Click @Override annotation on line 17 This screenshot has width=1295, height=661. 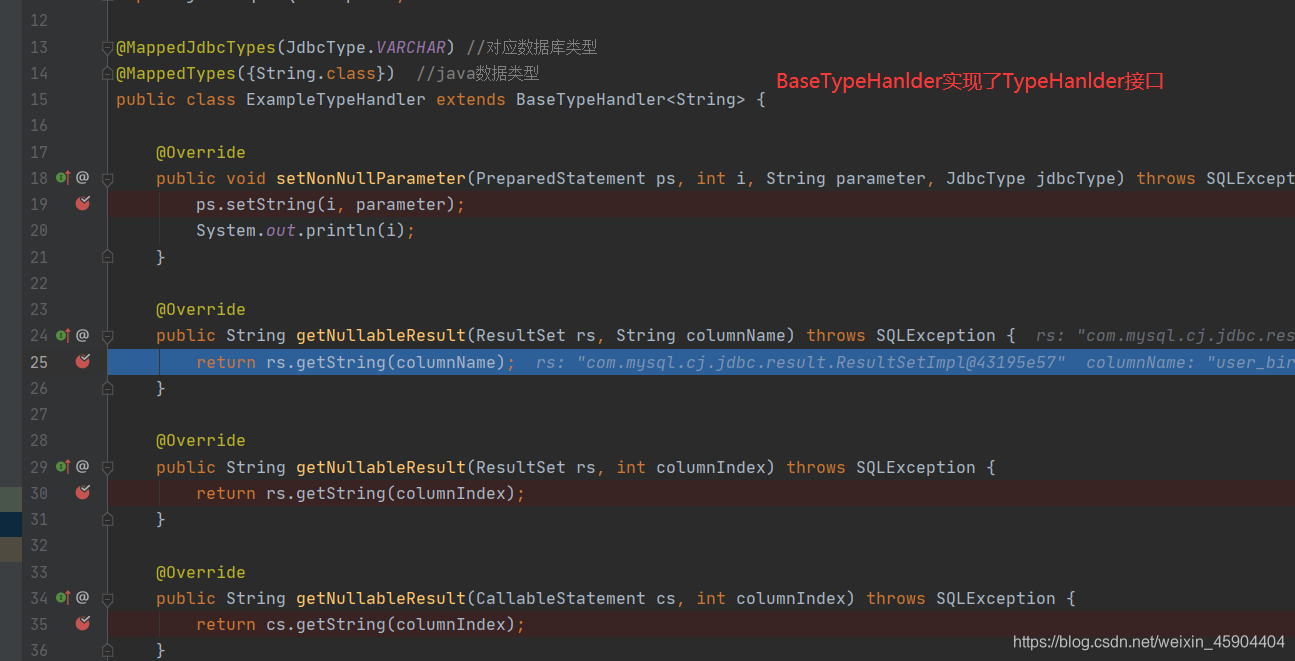(201, 152)
